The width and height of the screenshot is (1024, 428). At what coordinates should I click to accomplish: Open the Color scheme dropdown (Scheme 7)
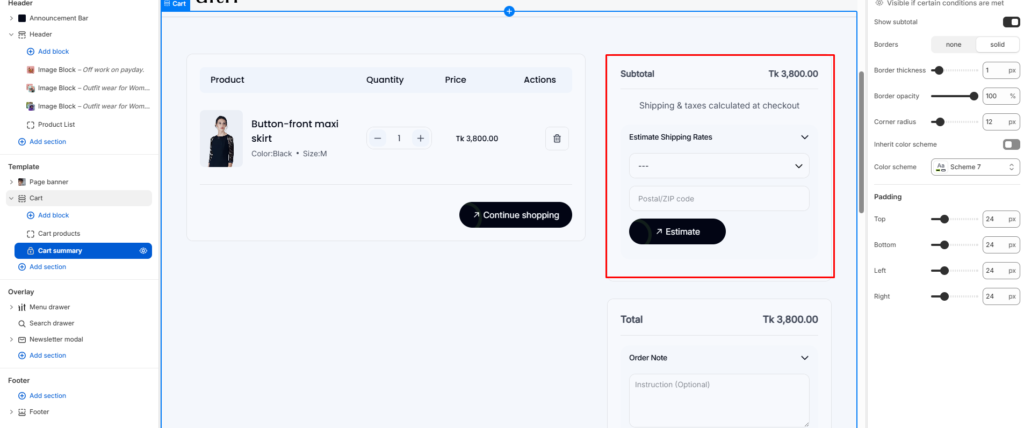tap(974, 167)
